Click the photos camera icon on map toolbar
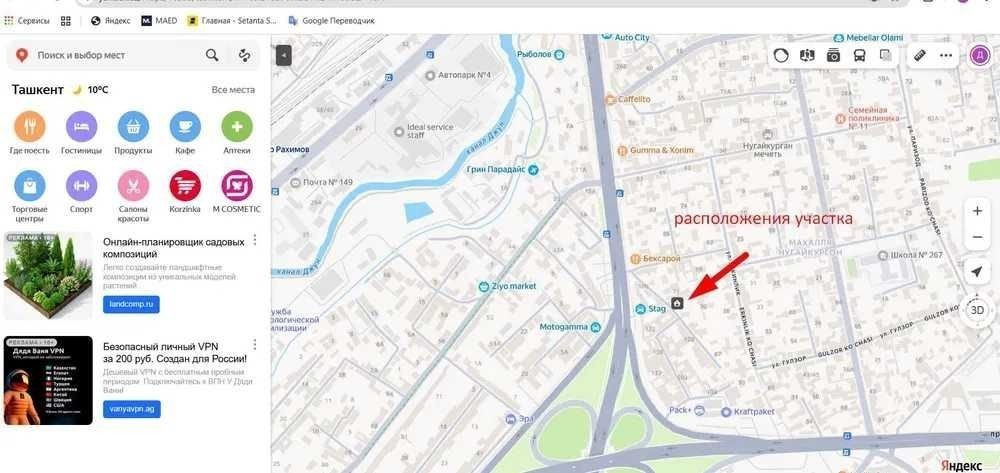1000x473 pixels. (834, 55)
